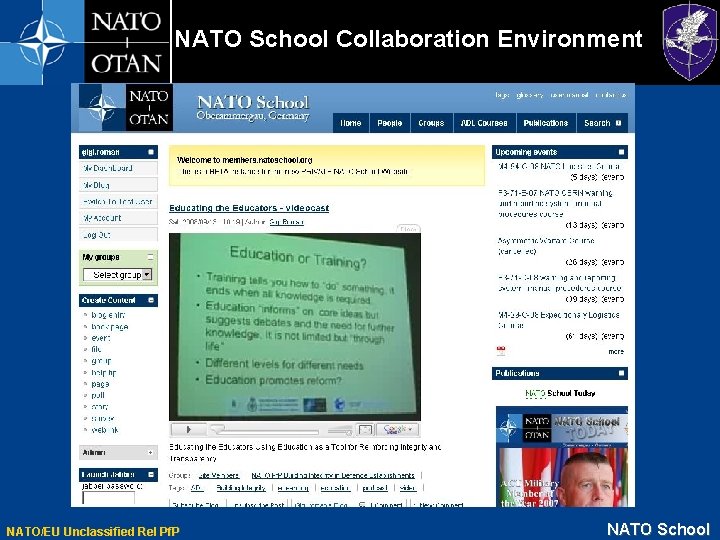Image resolution: width=720 pixels, height=540 pixels.
Task: Open the Publications tab
Action: pyautogui.click(x=546, y=123)
